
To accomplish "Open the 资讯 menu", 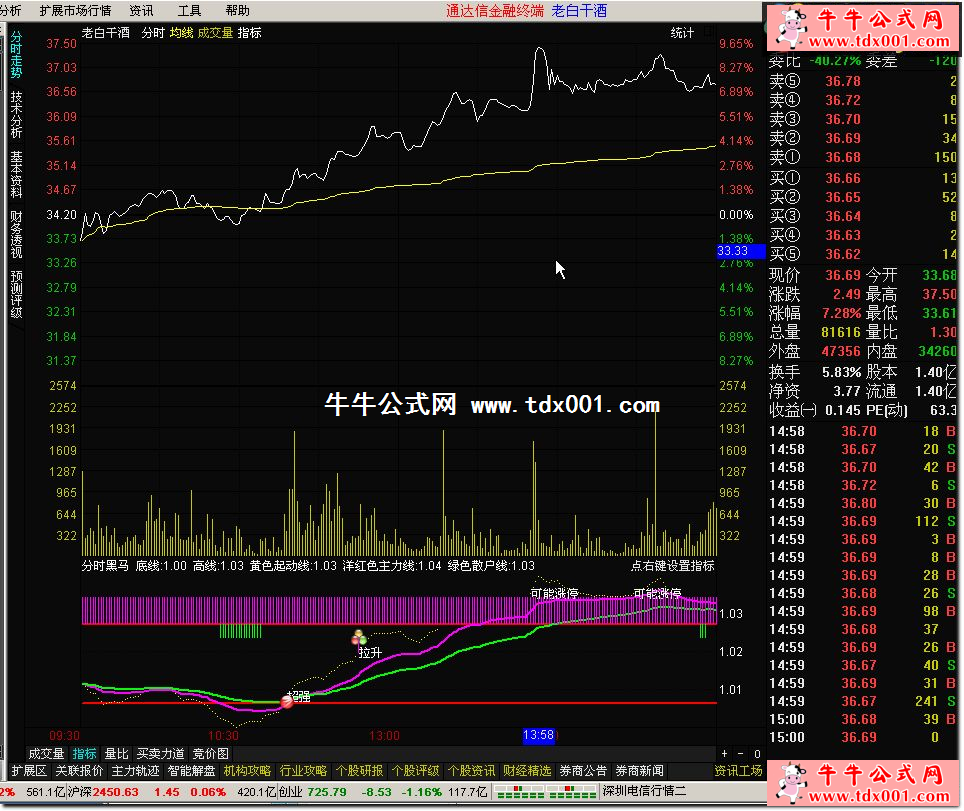I will [x=141, y=10].
